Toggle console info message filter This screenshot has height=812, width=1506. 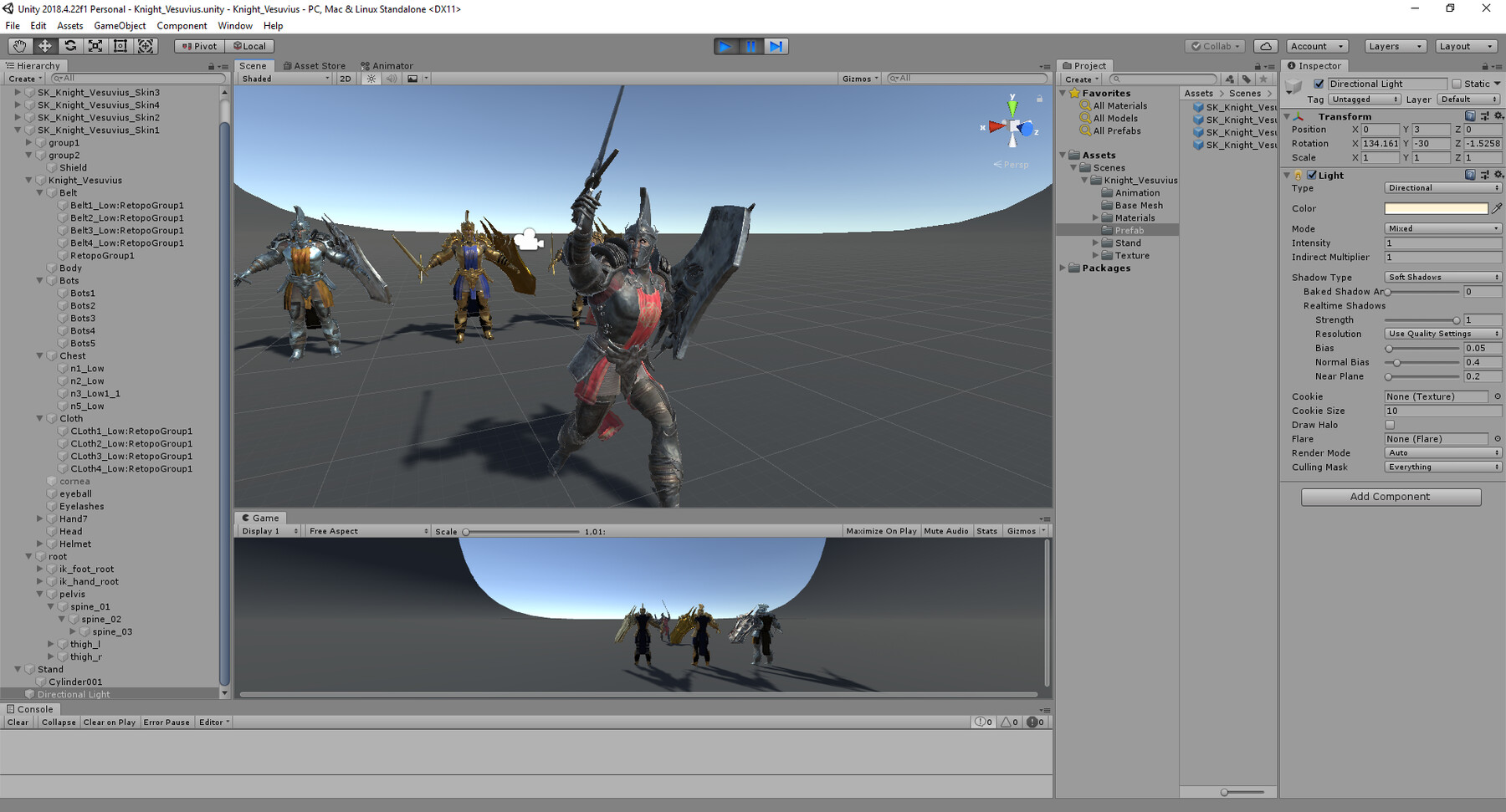984,722
